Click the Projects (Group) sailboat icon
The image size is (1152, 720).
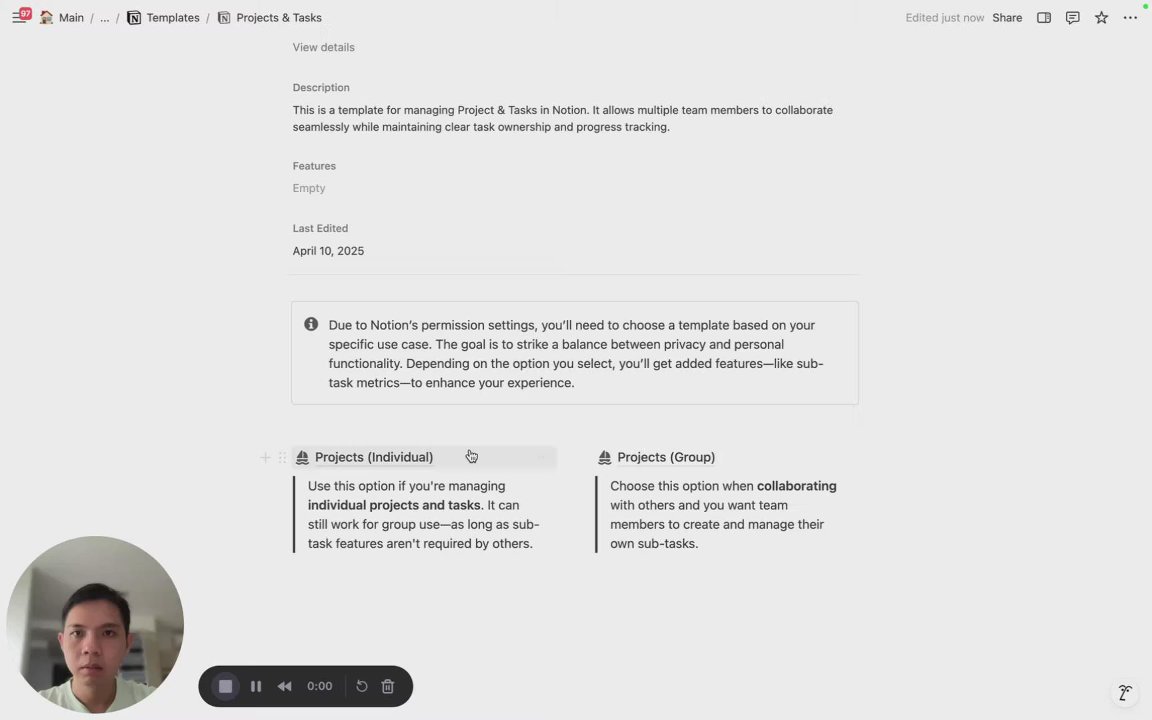604,458
